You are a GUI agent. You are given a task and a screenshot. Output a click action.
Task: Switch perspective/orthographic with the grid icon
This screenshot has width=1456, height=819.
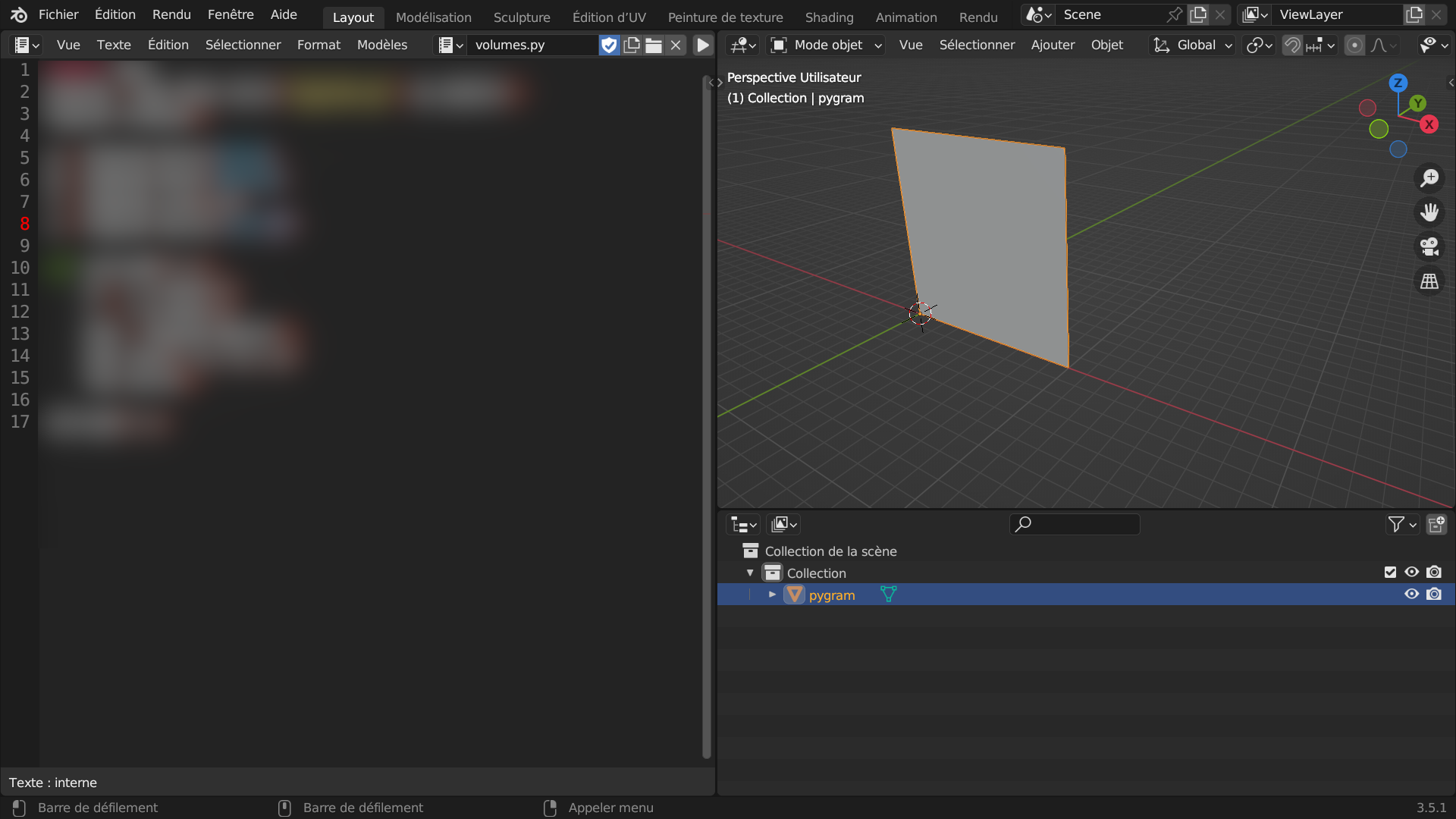pyautogui.click(x=1429, y=281)
